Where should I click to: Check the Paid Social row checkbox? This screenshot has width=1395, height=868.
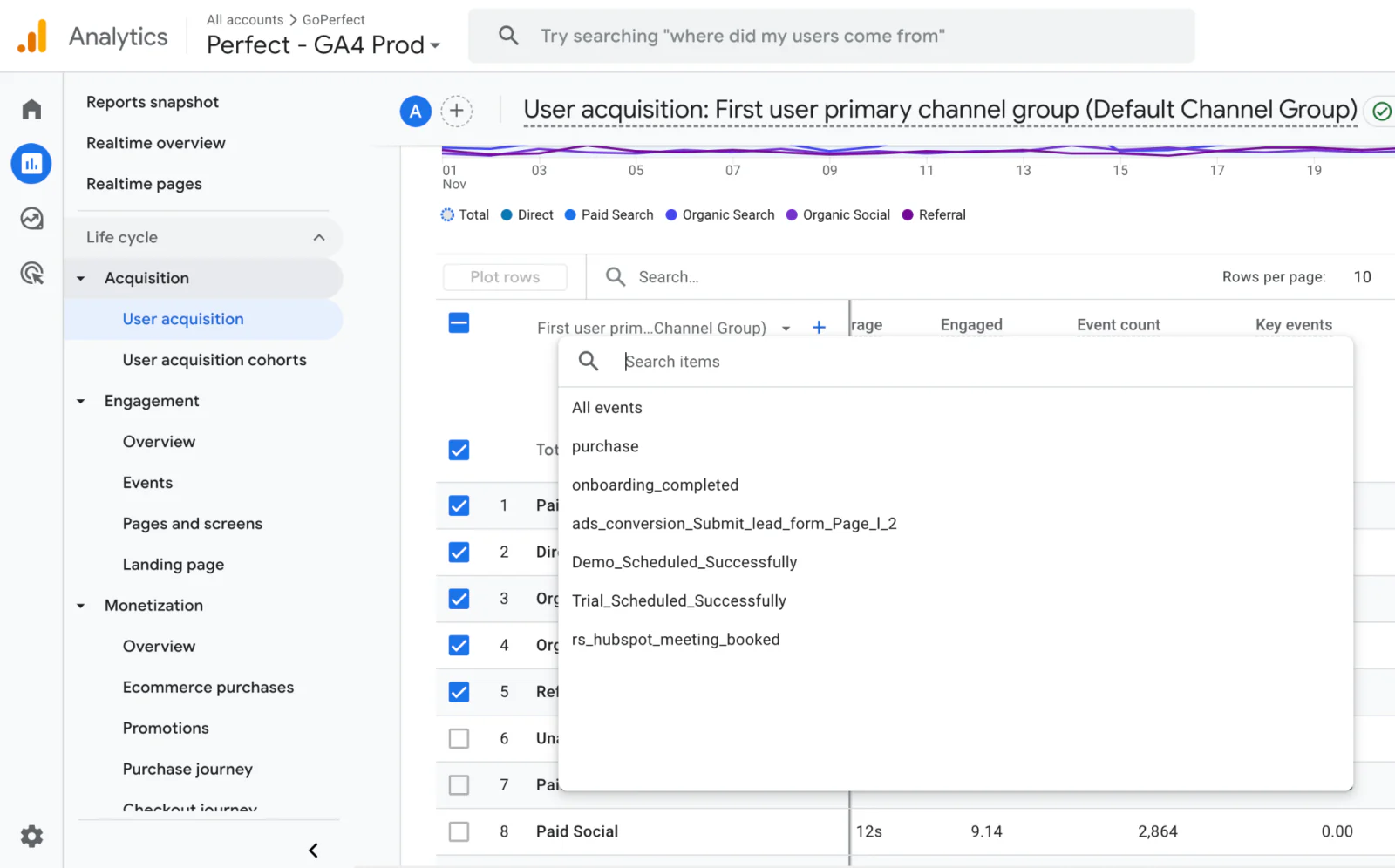459,831
